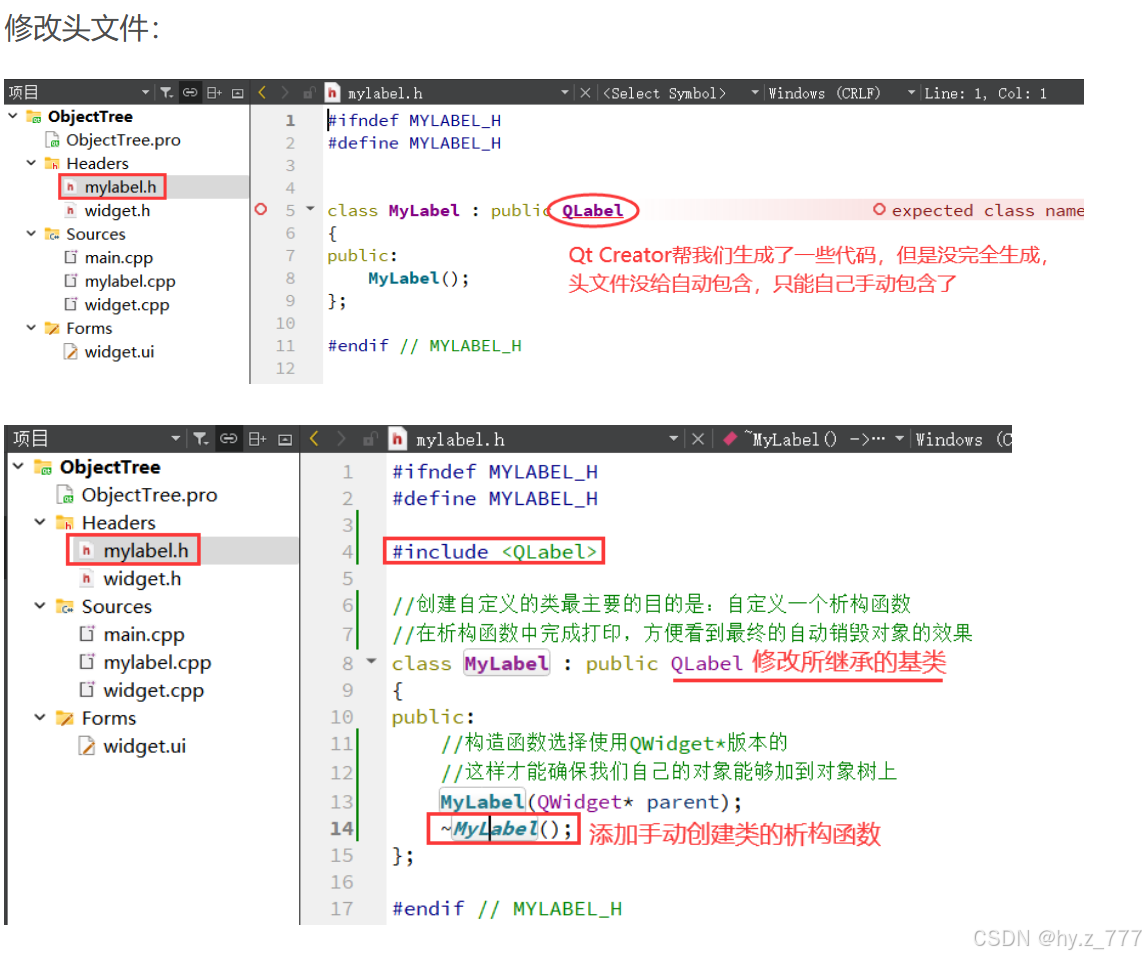Select widget.cpp in bottom tree

click(153, 690)
